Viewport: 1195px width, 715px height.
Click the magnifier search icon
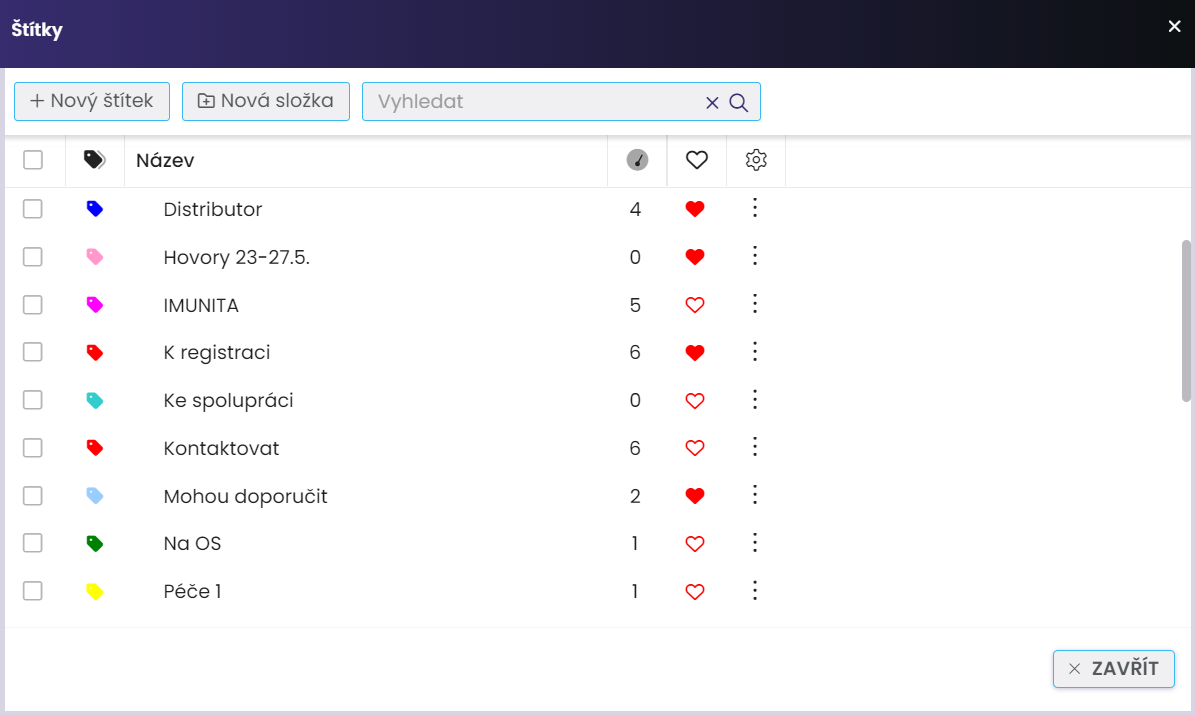[x=739, y=102]
